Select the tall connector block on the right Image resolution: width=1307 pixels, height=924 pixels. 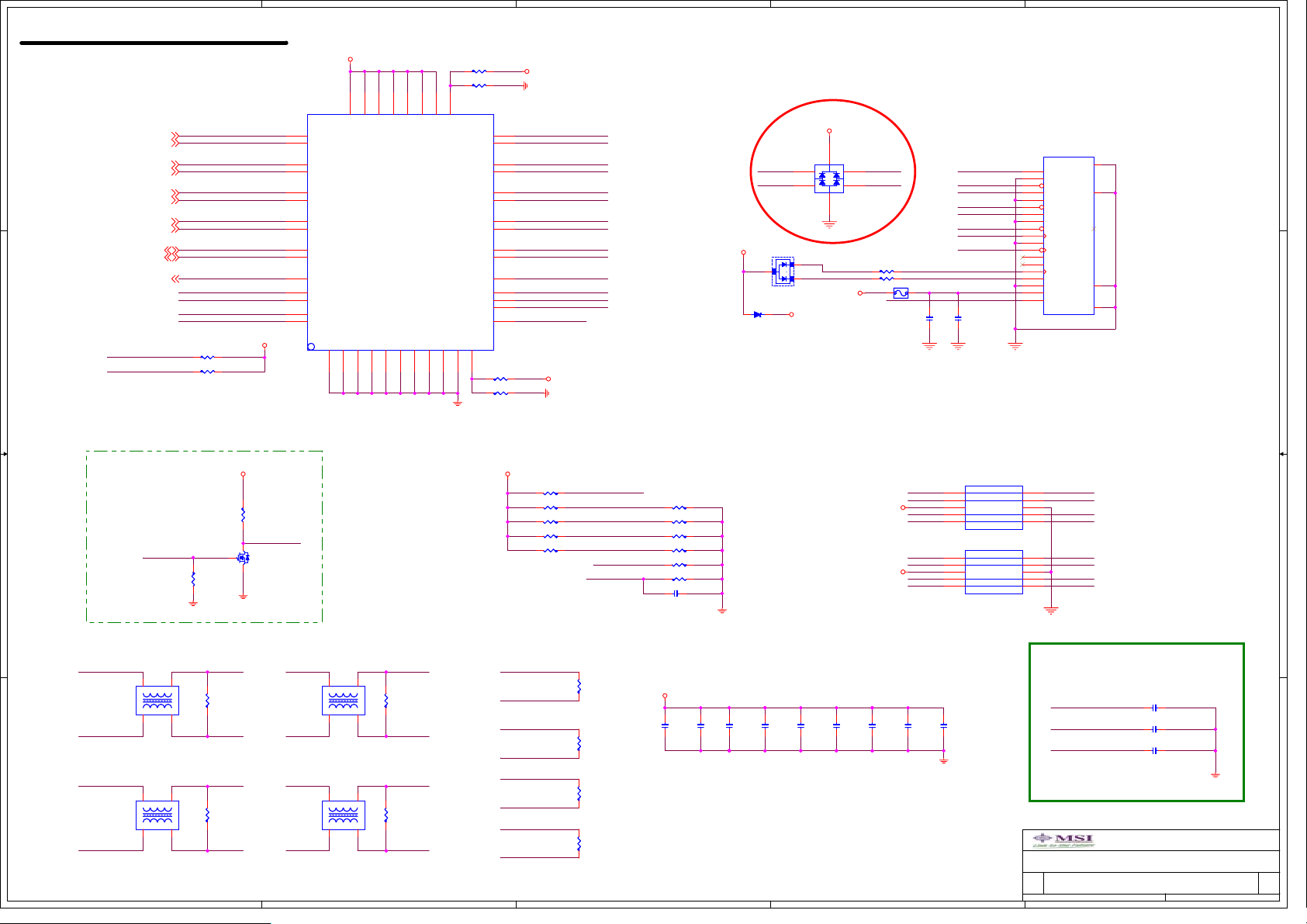coord(1068,236)
